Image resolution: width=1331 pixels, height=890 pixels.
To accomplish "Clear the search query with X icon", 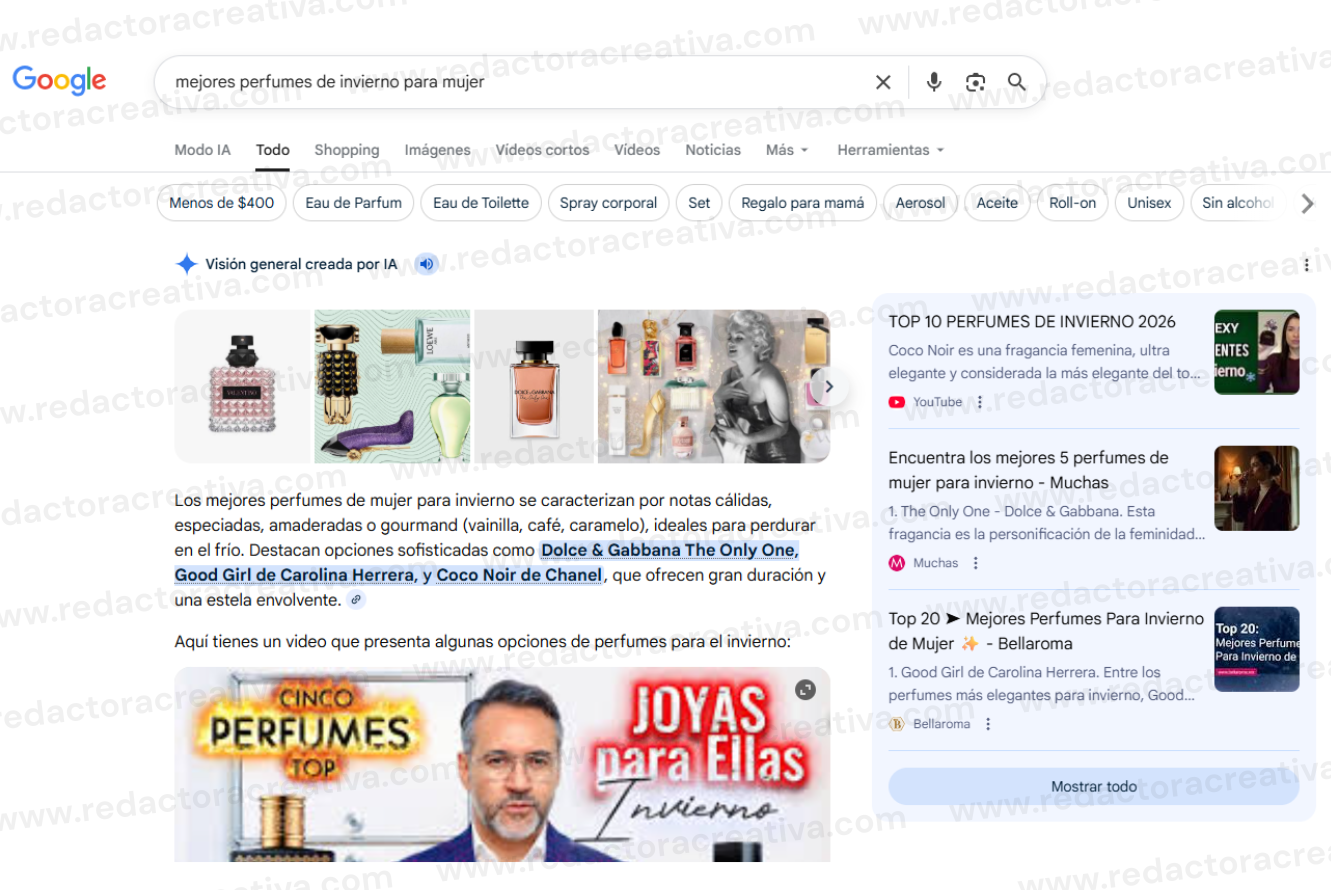I will point(883,82).
